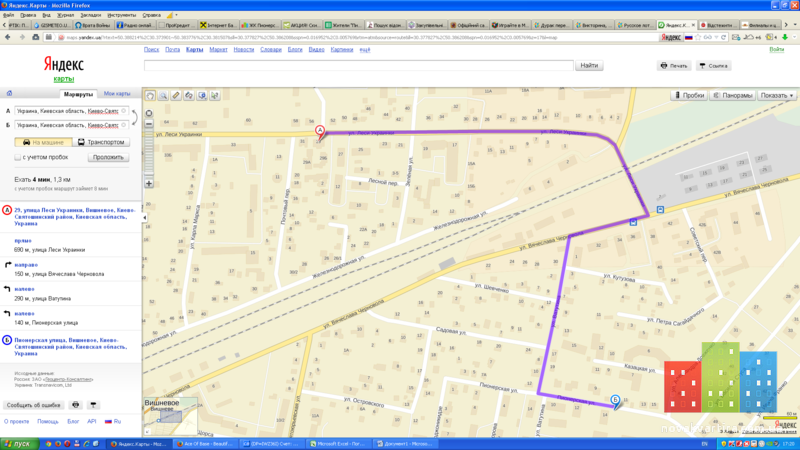
Task: Open the Помощь footer link
Action: pyautogui.click(x=48, y=421)
